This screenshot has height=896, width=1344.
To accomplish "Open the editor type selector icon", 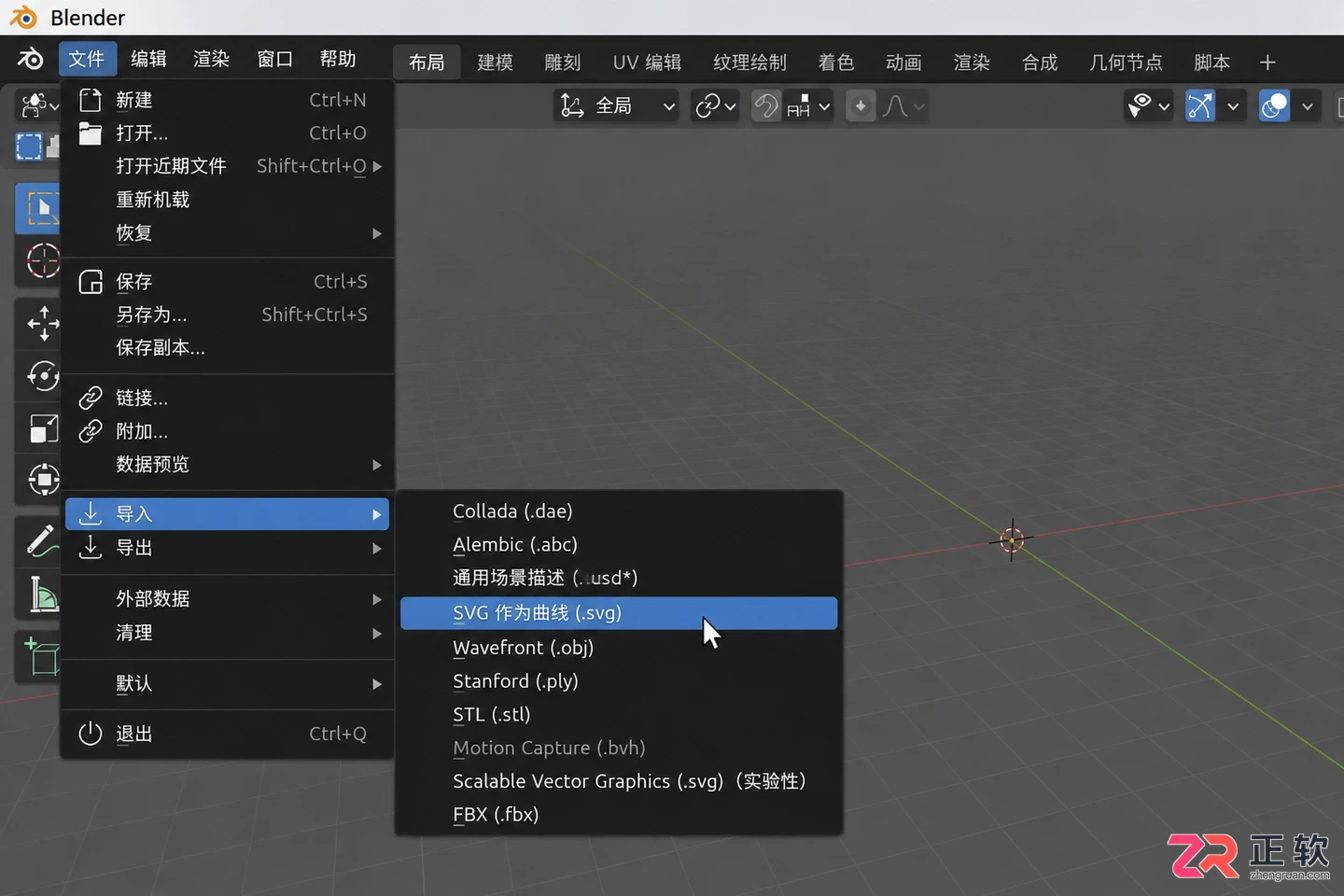I will tap(37, 105).
